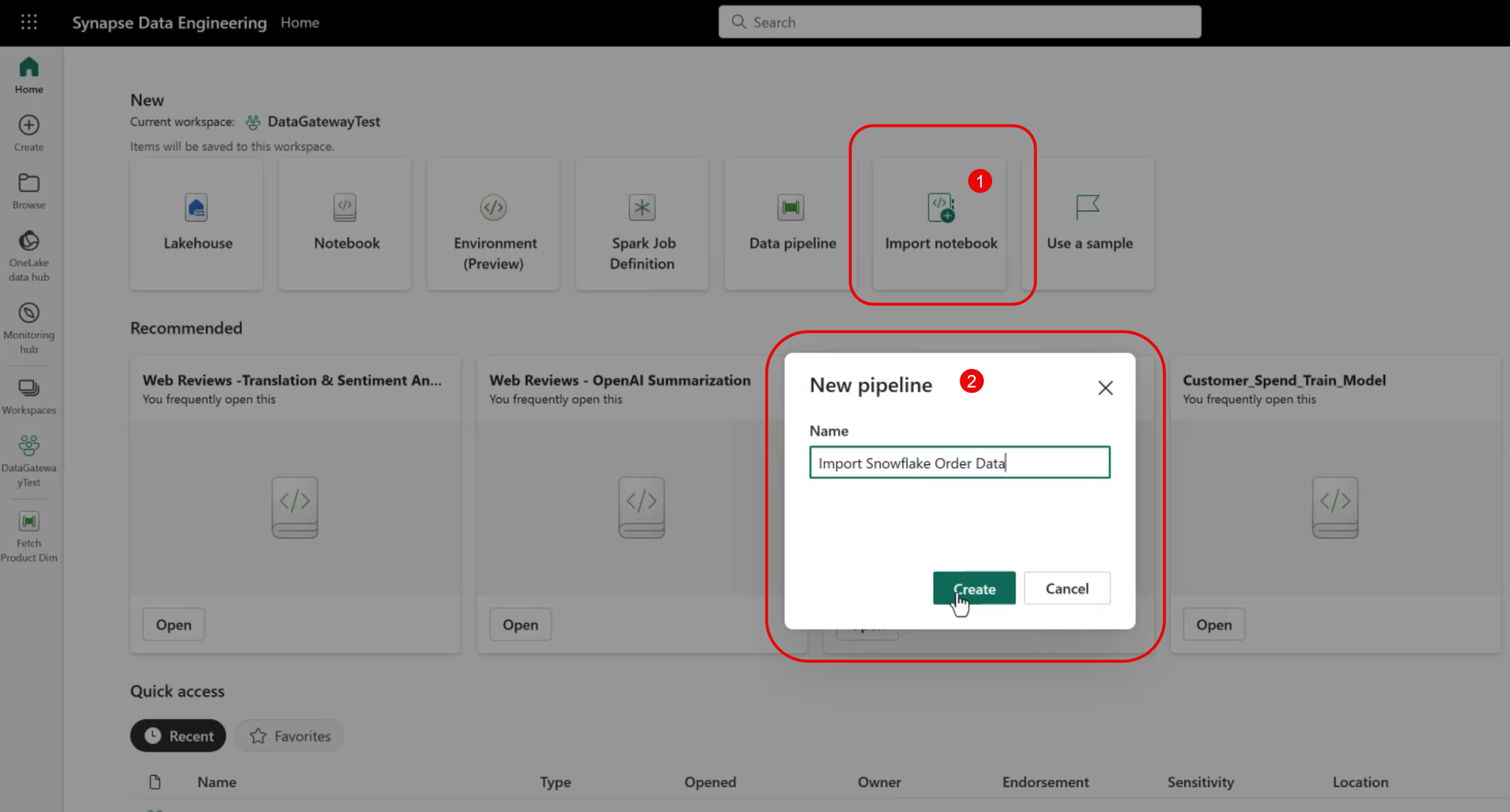Open the Monitoring hub
Image resolution: width=1510 pixels, height=812 pixels.
29,328
